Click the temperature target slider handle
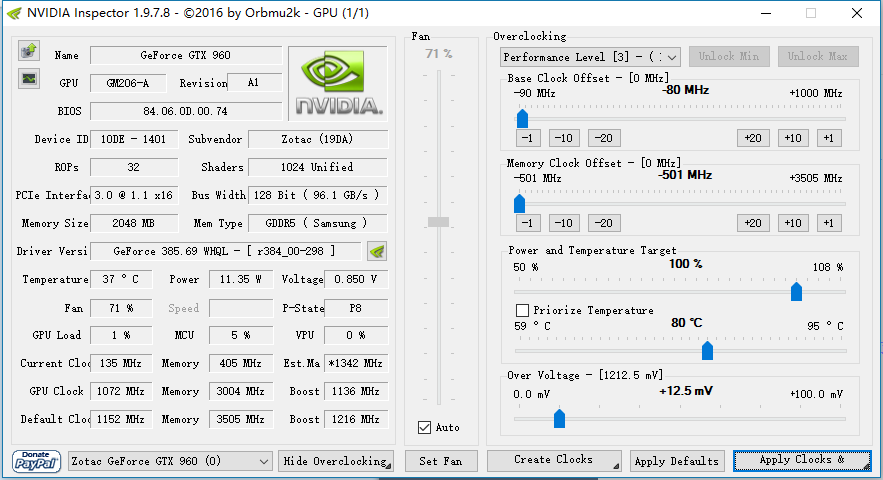Screen dimensions: 883x480 pyautogui.click(x=707, y=350)
